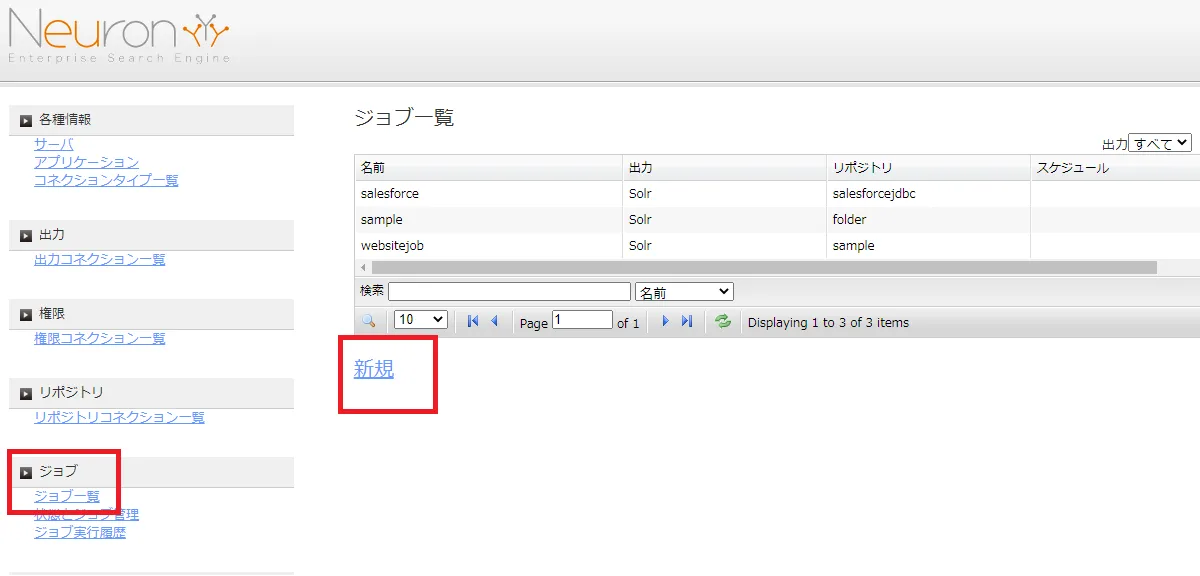Open the 出力 filter dropdown
This screenshot has width=1200, height=576.
click(1160, 143)
